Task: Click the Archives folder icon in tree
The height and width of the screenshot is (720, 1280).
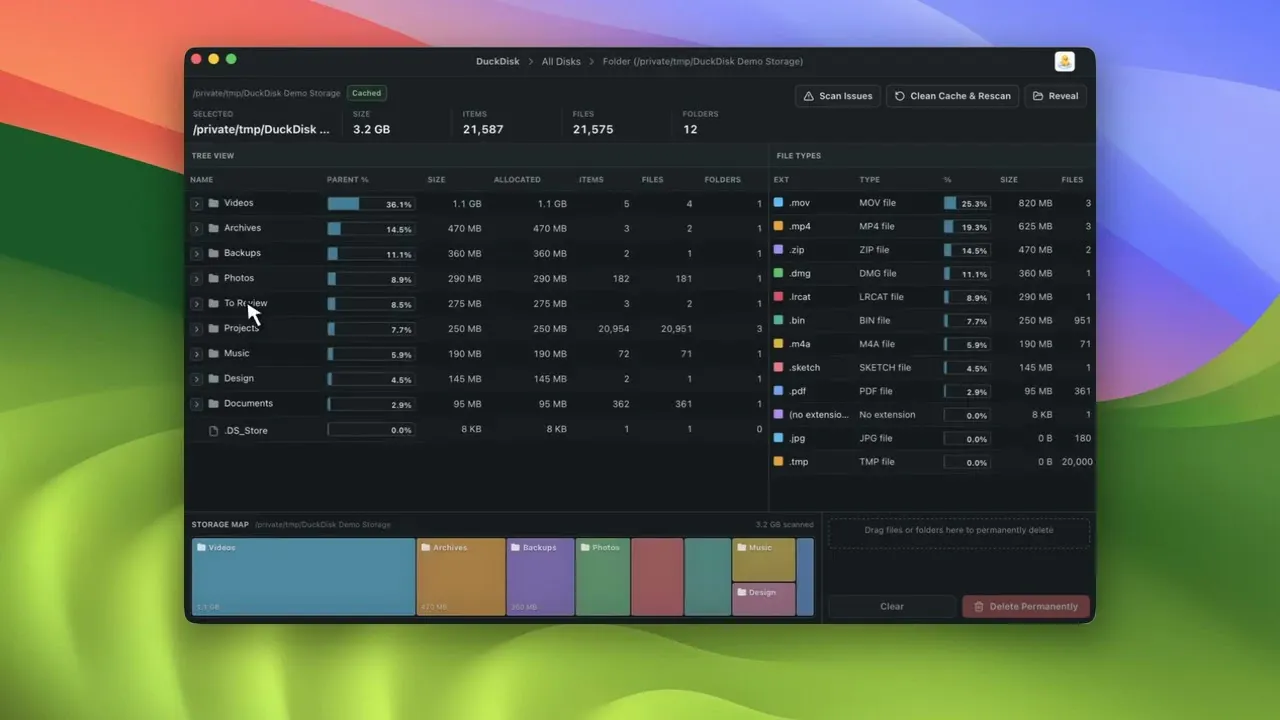Action: 214,228
